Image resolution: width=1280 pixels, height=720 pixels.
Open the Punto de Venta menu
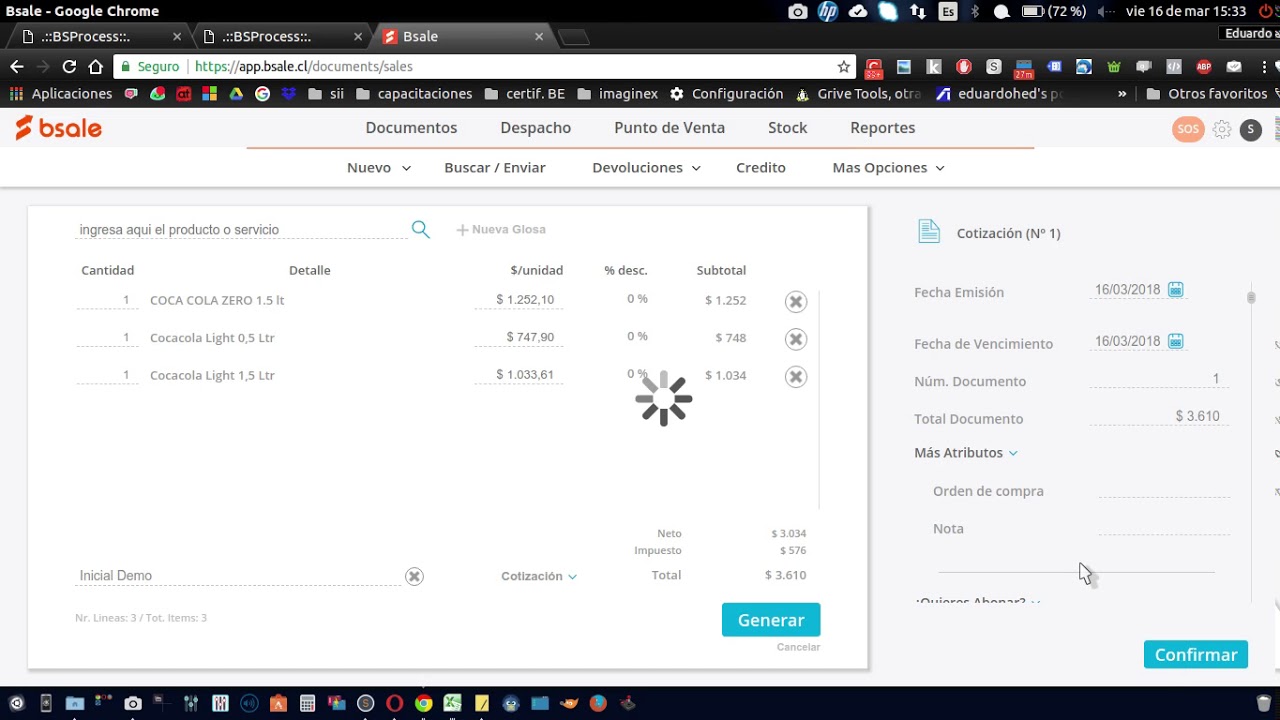pyautogui.click(x=669, y=128)
